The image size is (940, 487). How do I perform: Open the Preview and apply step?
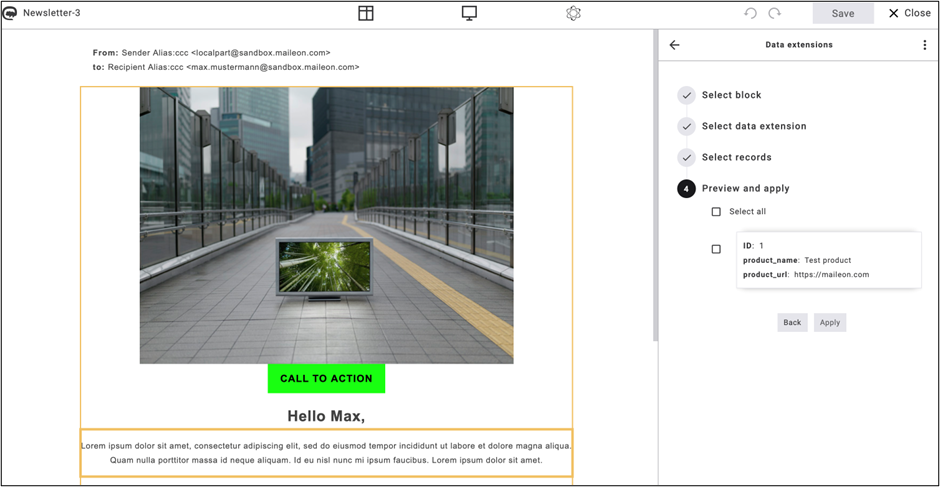pos(746,188)
